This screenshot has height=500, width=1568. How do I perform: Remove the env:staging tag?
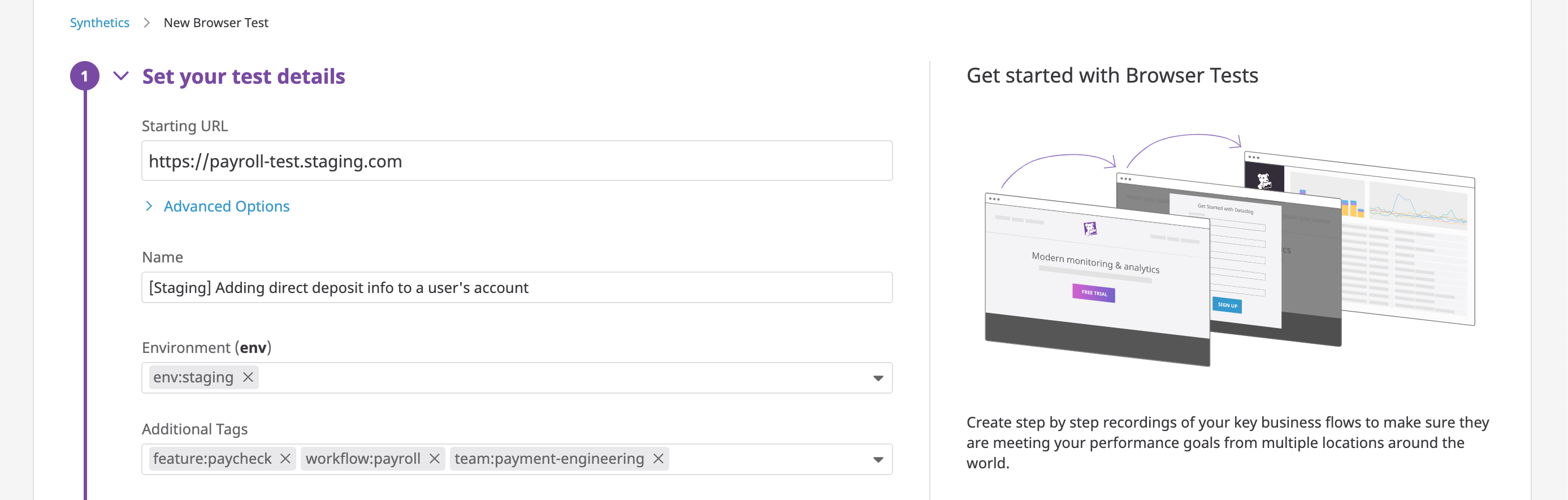(248, 377)
